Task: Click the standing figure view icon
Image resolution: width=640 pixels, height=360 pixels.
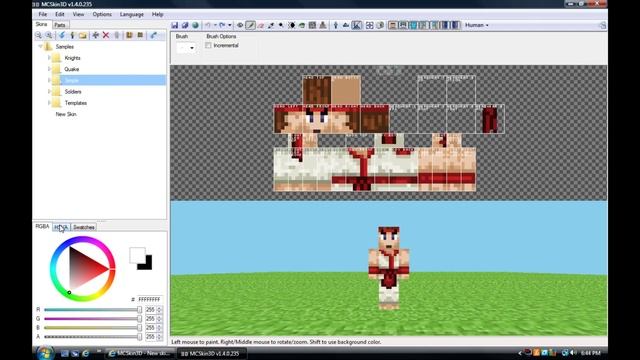Action: tap(336, 25)
